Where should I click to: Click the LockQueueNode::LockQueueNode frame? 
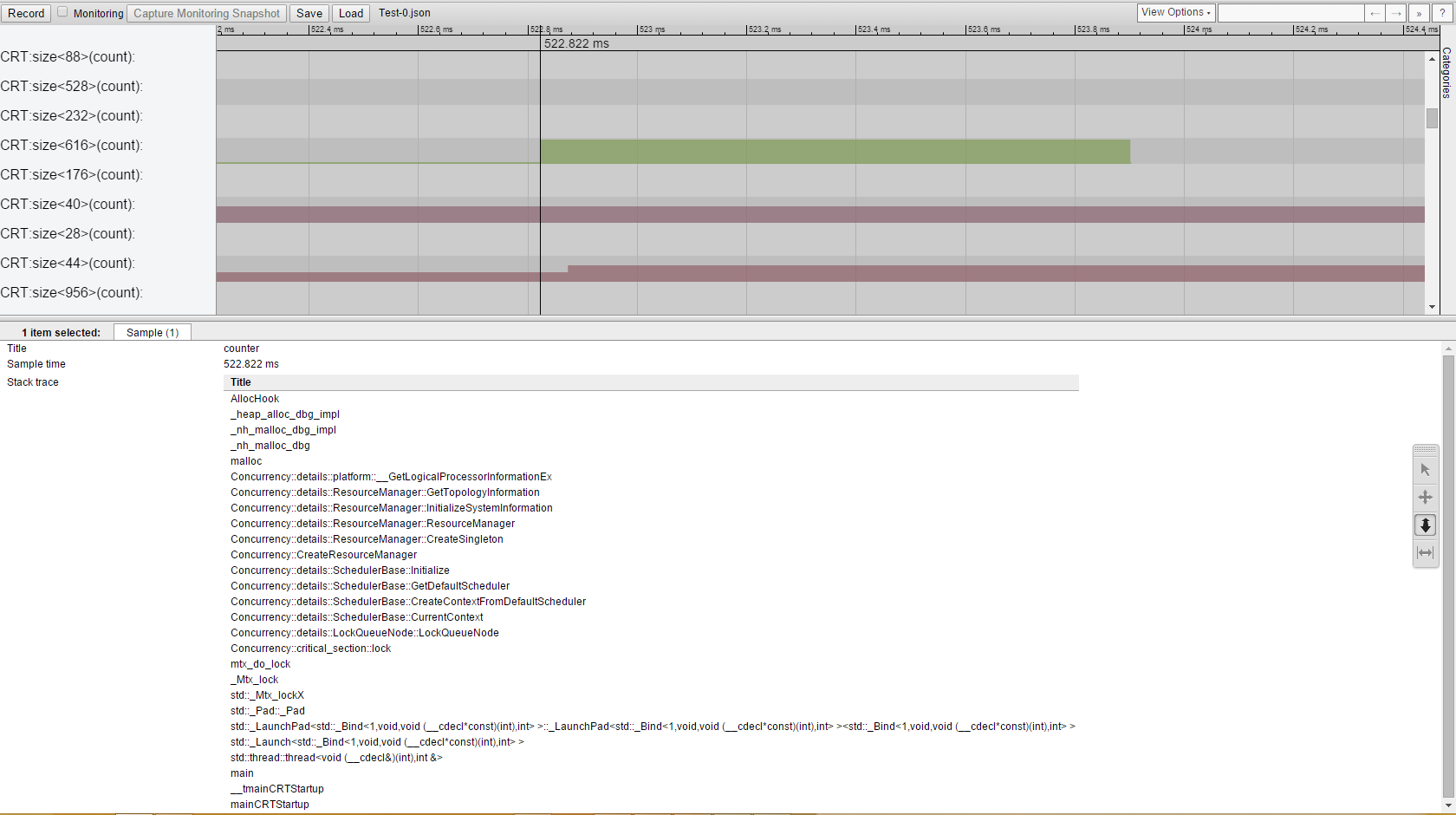[365, 633]
